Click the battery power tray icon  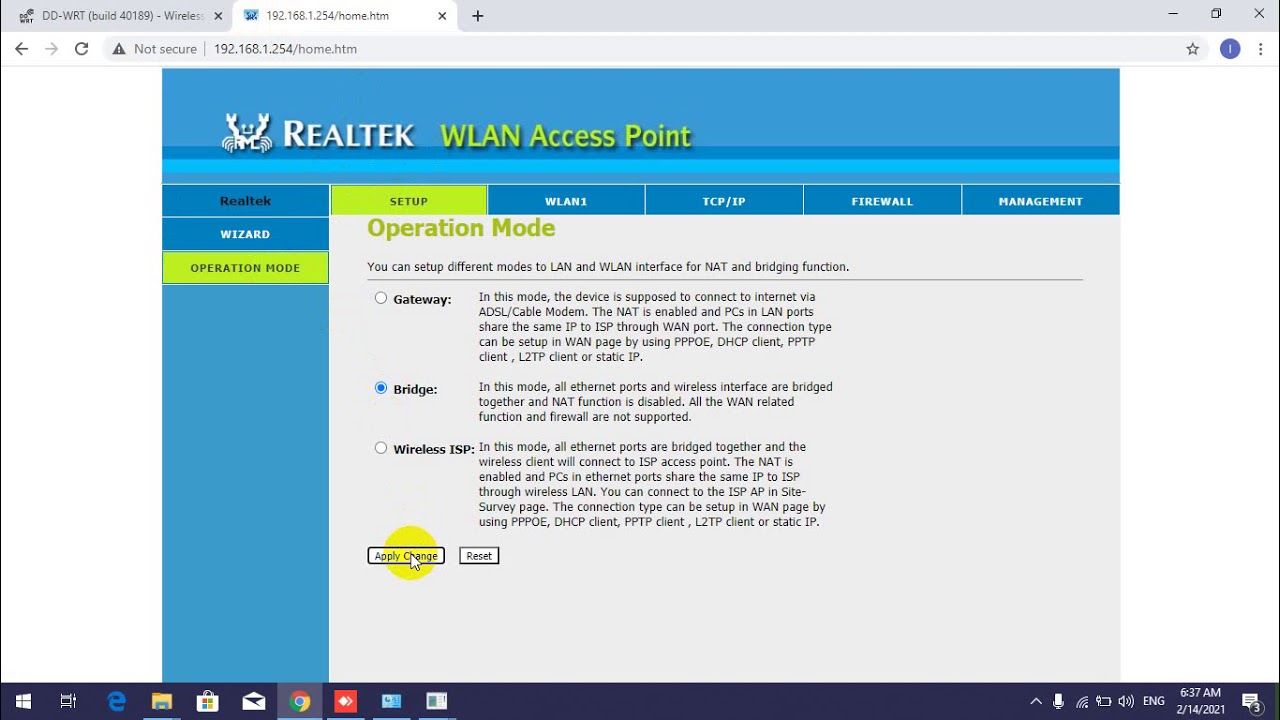[x=1104, y=702]
